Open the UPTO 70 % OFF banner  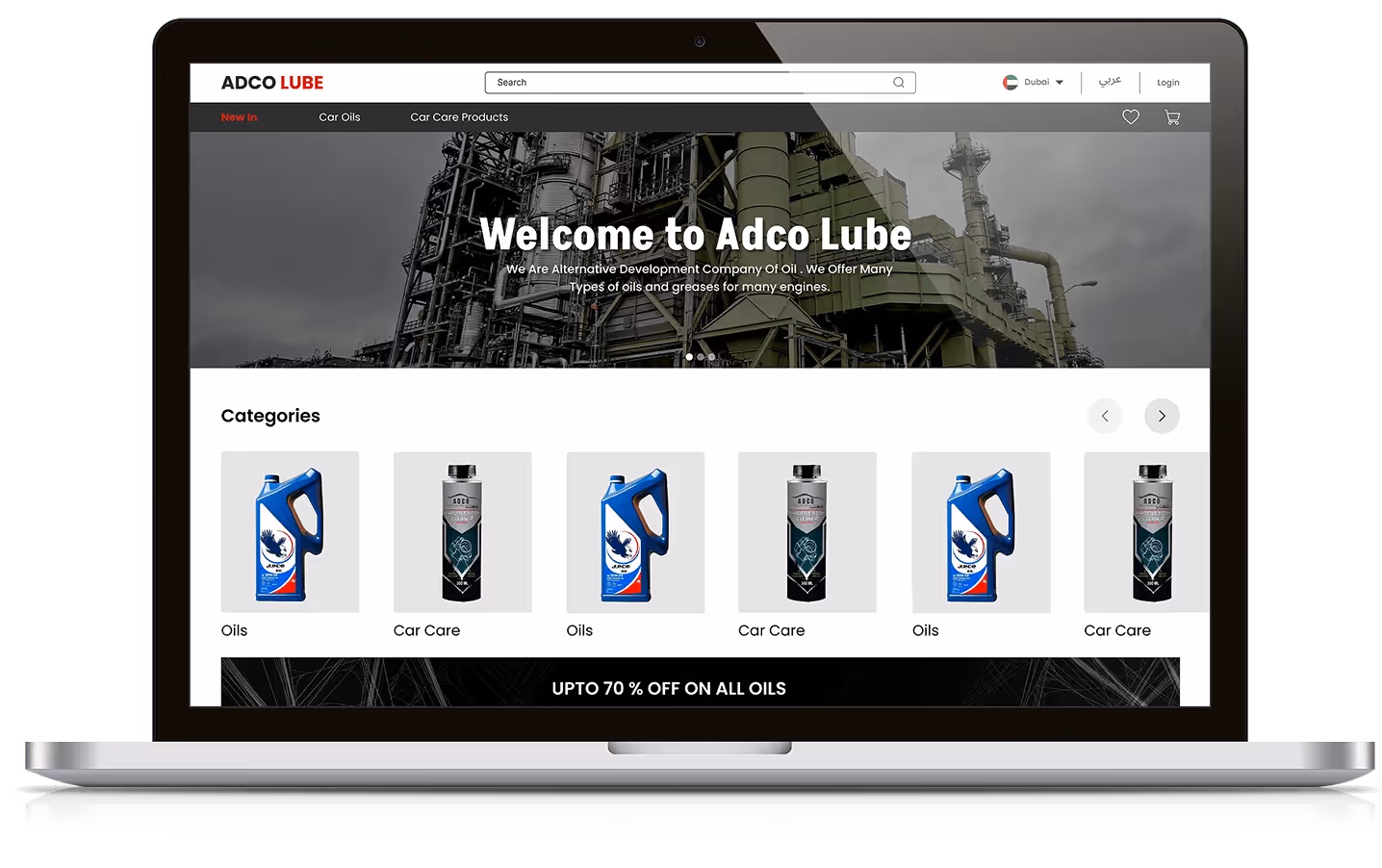[700, 682]
